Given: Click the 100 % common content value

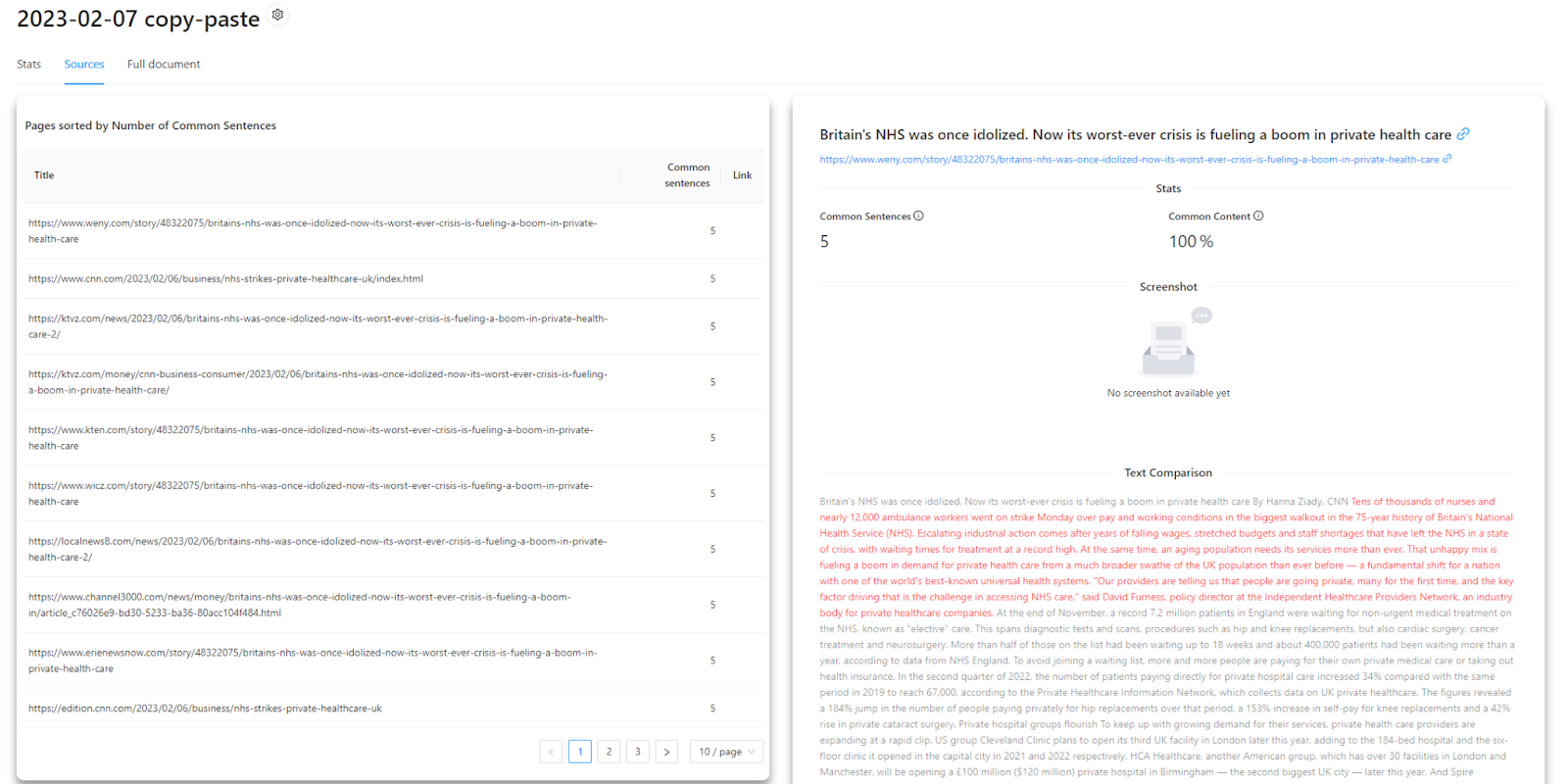Looking at the screenshot, I should point(1191,242).
